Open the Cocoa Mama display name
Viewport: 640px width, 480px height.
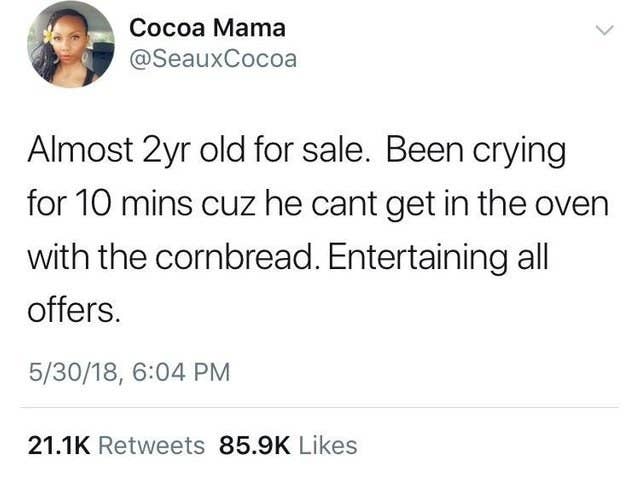(207, 28)
